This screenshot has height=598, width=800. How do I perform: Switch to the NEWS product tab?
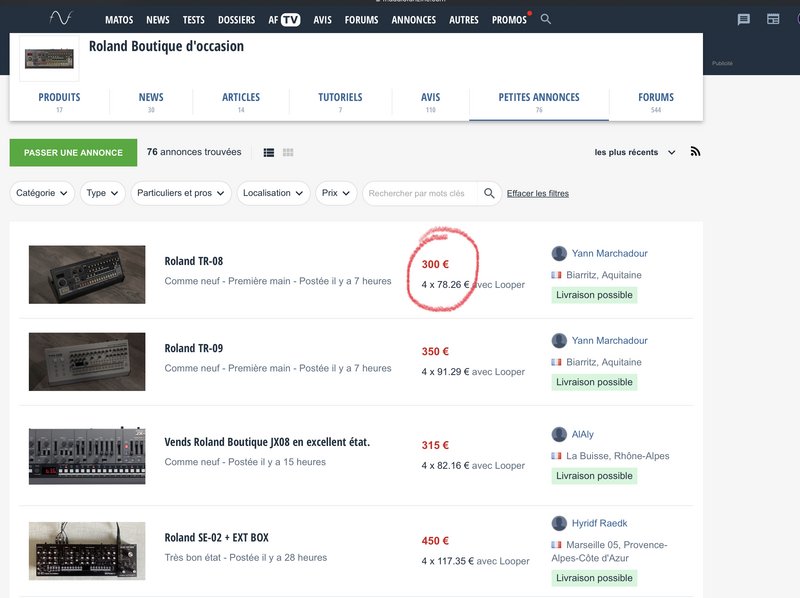(151, 102)
